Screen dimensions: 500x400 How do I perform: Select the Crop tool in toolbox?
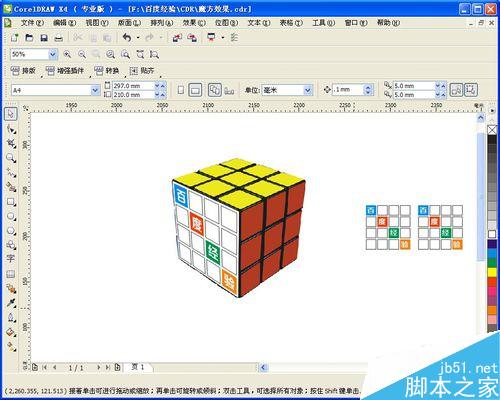[x=11, y=143]
